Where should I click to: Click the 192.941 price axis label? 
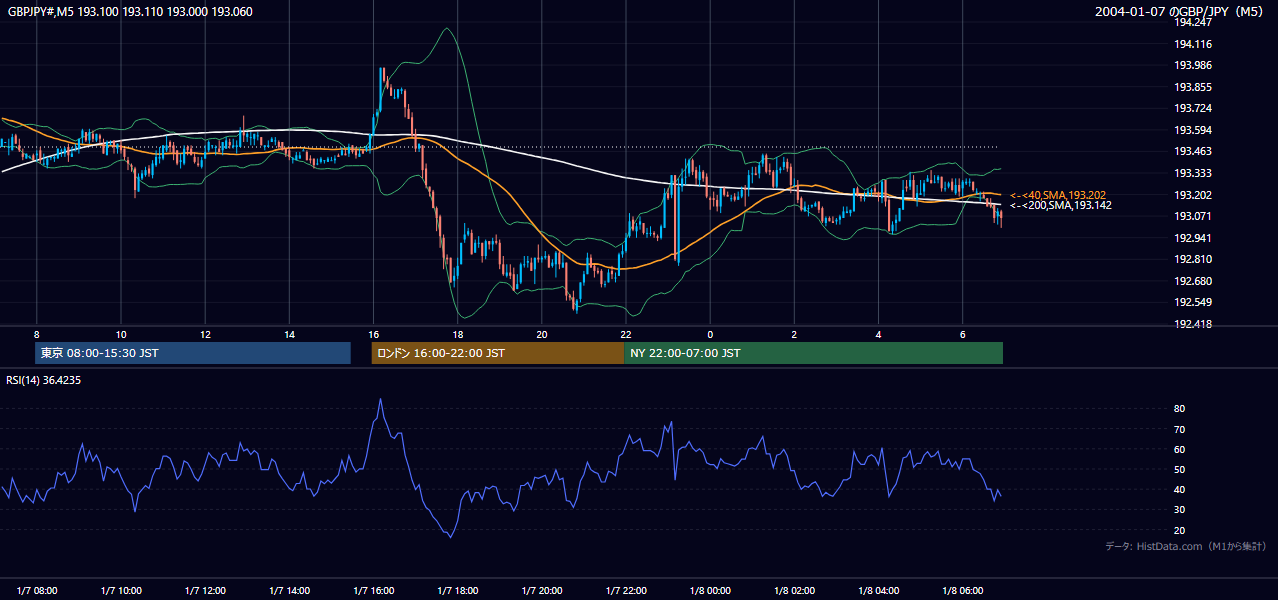1193,238
